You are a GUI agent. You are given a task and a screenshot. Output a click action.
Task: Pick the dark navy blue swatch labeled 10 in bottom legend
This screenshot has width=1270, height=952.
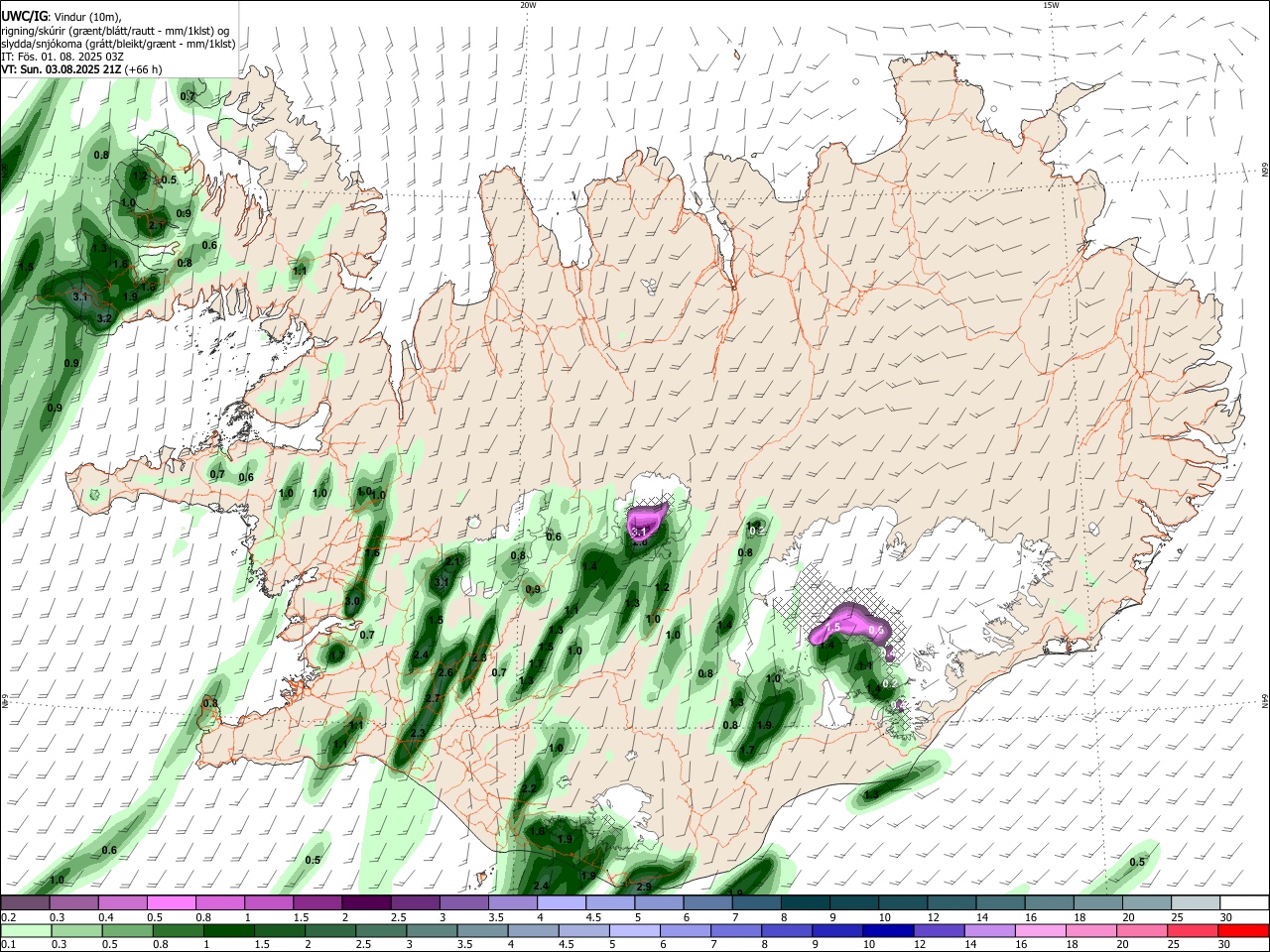point(887,930)
